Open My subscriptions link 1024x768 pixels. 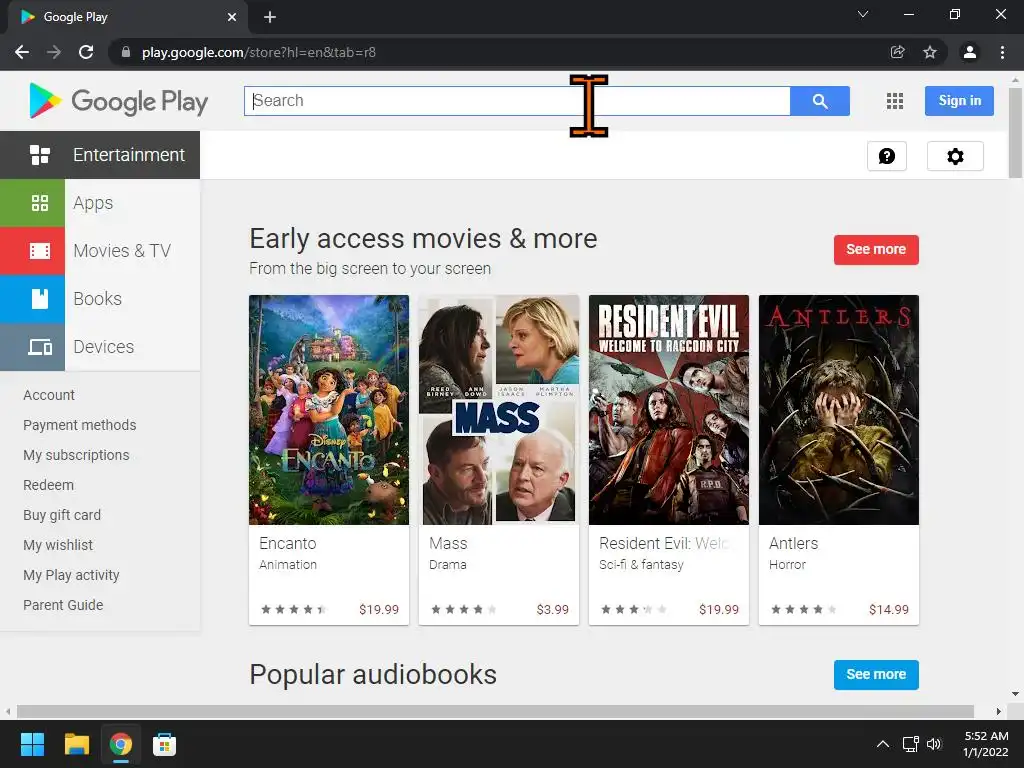tap(76, 455)
